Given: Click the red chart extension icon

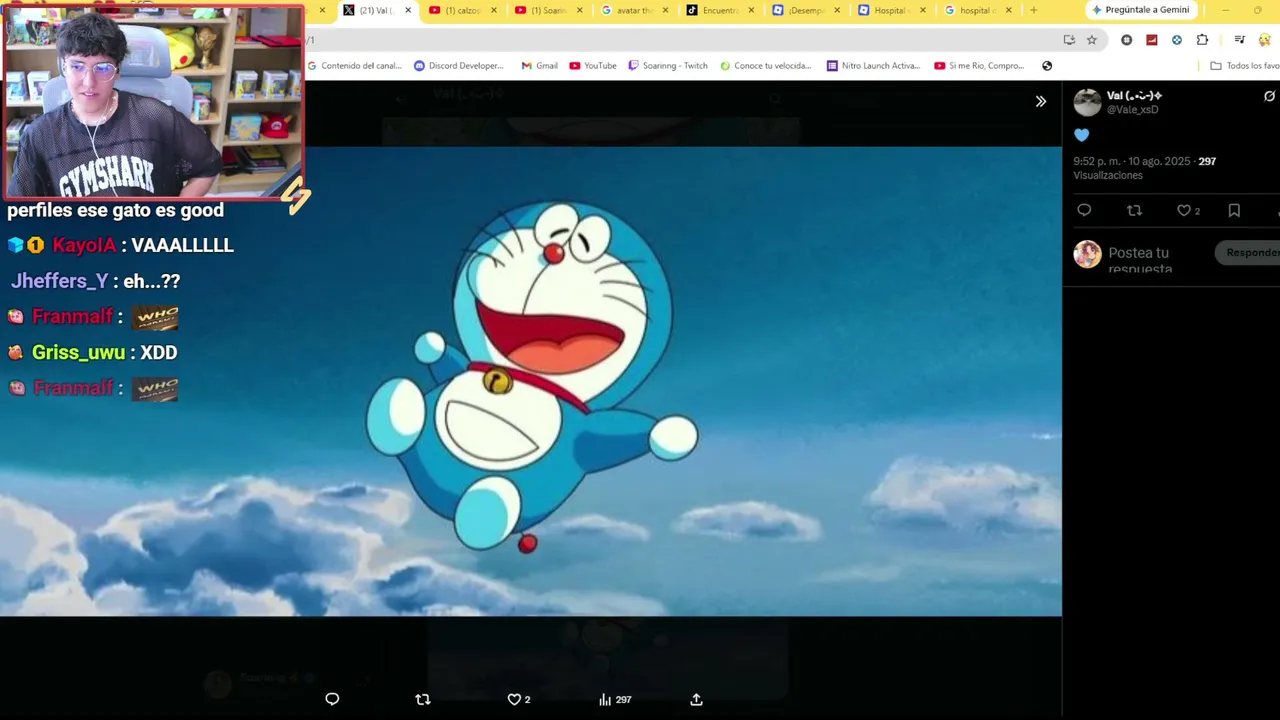Looking at the screenshot, I should coord(1152,40).
